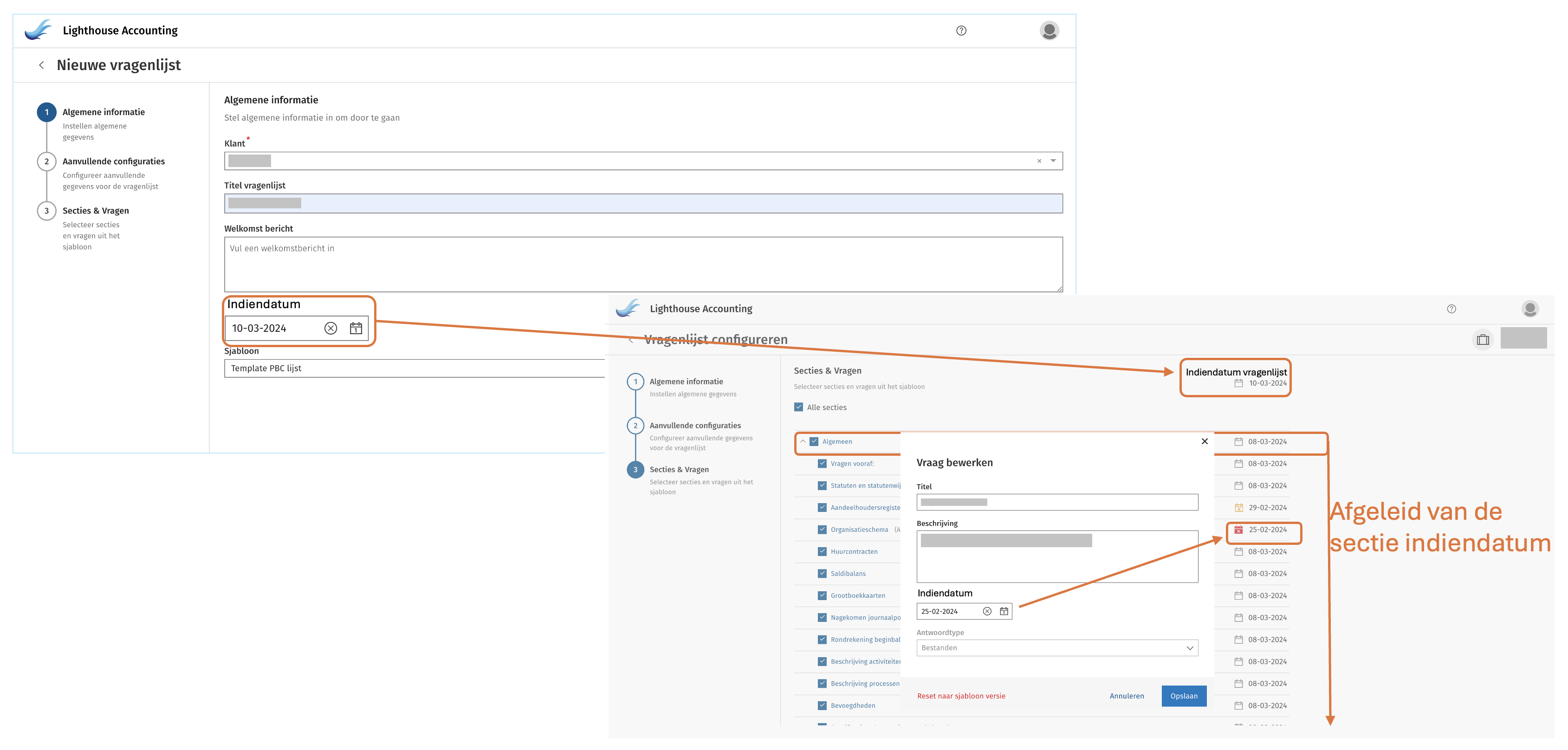Viewport: 1568px width, 750px height.
Task: Click the briefcase icon in configureren header
Action: pos(1483,340)
